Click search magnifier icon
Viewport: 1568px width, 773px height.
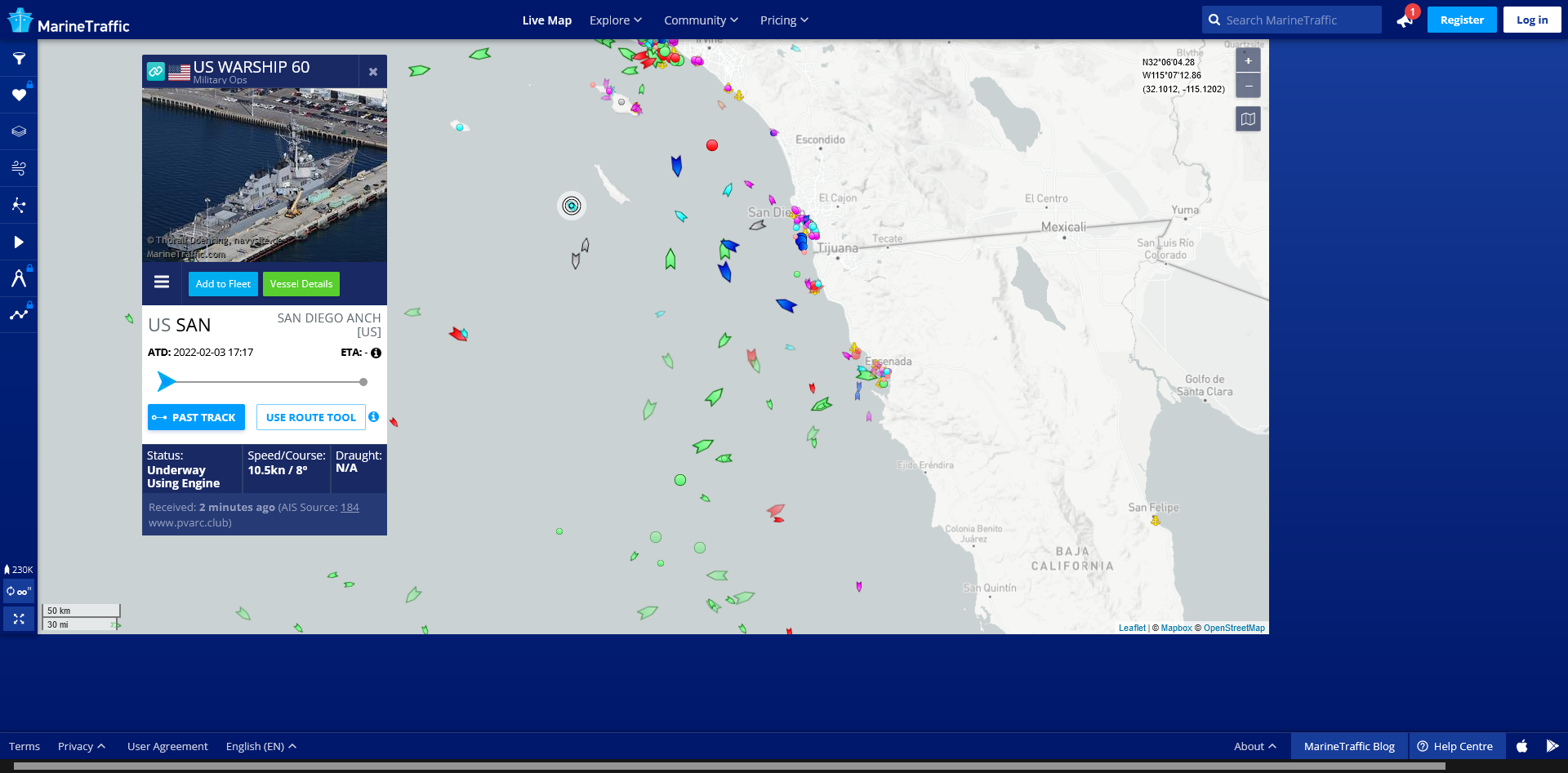pyautogui.click(x=1214, y=20)
